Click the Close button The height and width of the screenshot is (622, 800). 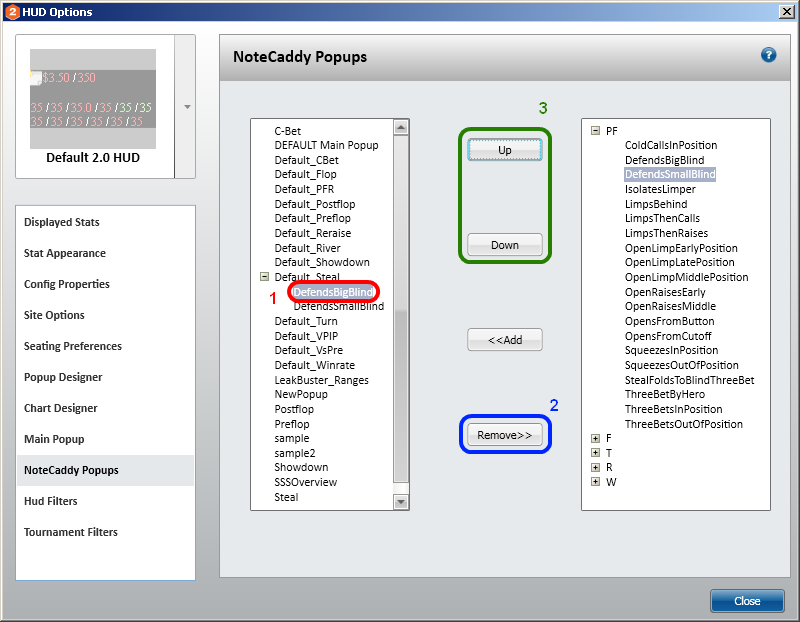click(747, 601)
